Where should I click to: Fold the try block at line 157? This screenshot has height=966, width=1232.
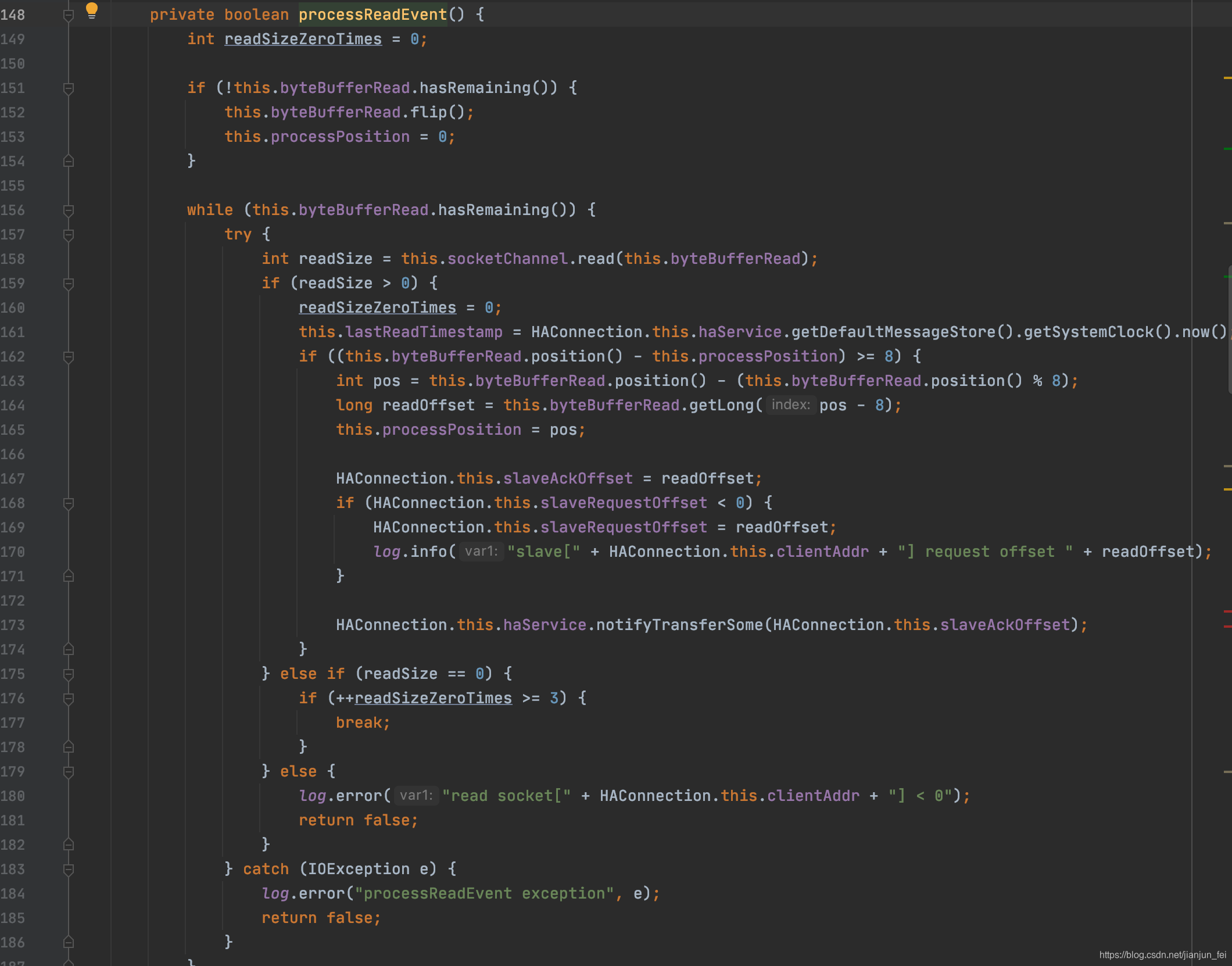click(x=68, y=235)
